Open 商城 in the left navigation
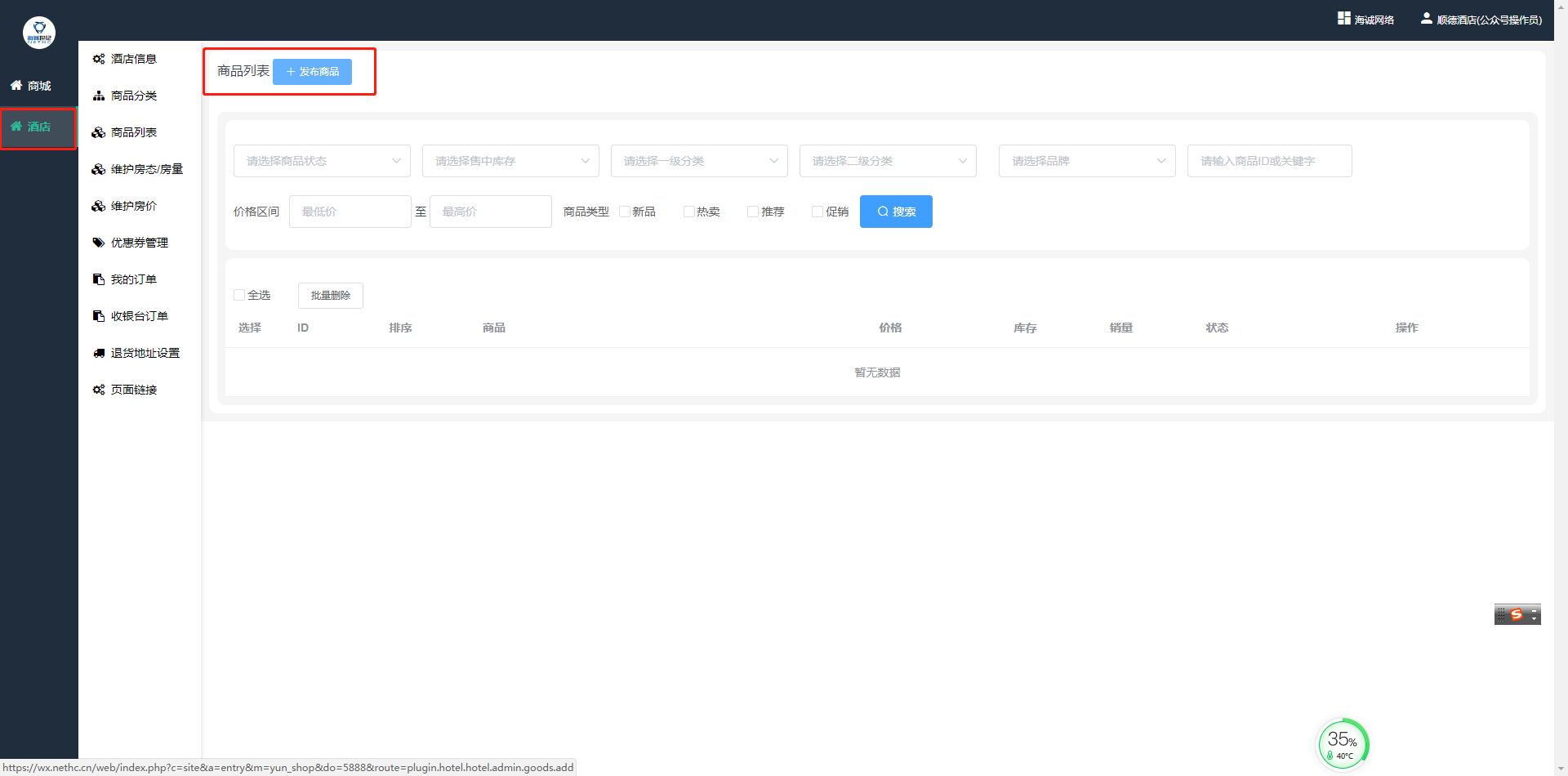The width and height of the screenshot is (1568, 776). pyautogui.click(x=39, y=86)
